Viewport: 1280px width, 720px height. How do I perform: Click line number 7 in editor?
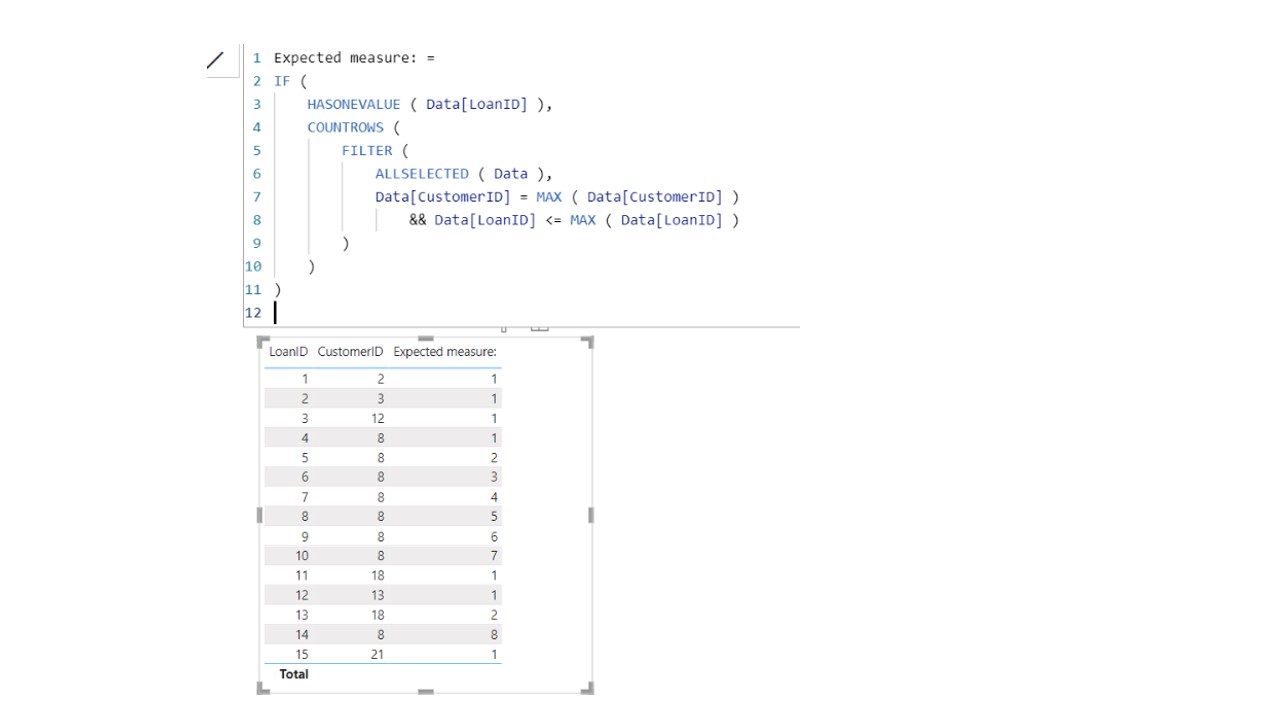pyautogui.click(x=256, y=197)
